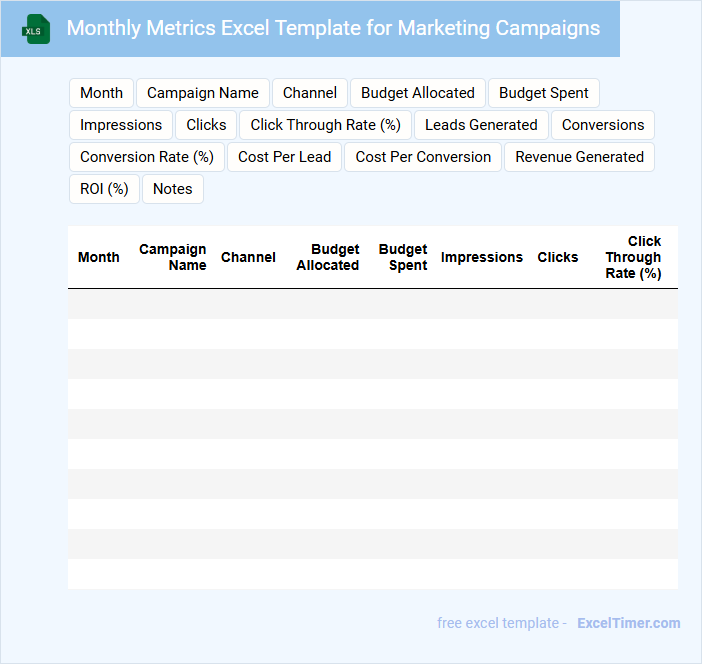
Task: Open the ExcelTimer.com link
Action: (628, 623)
